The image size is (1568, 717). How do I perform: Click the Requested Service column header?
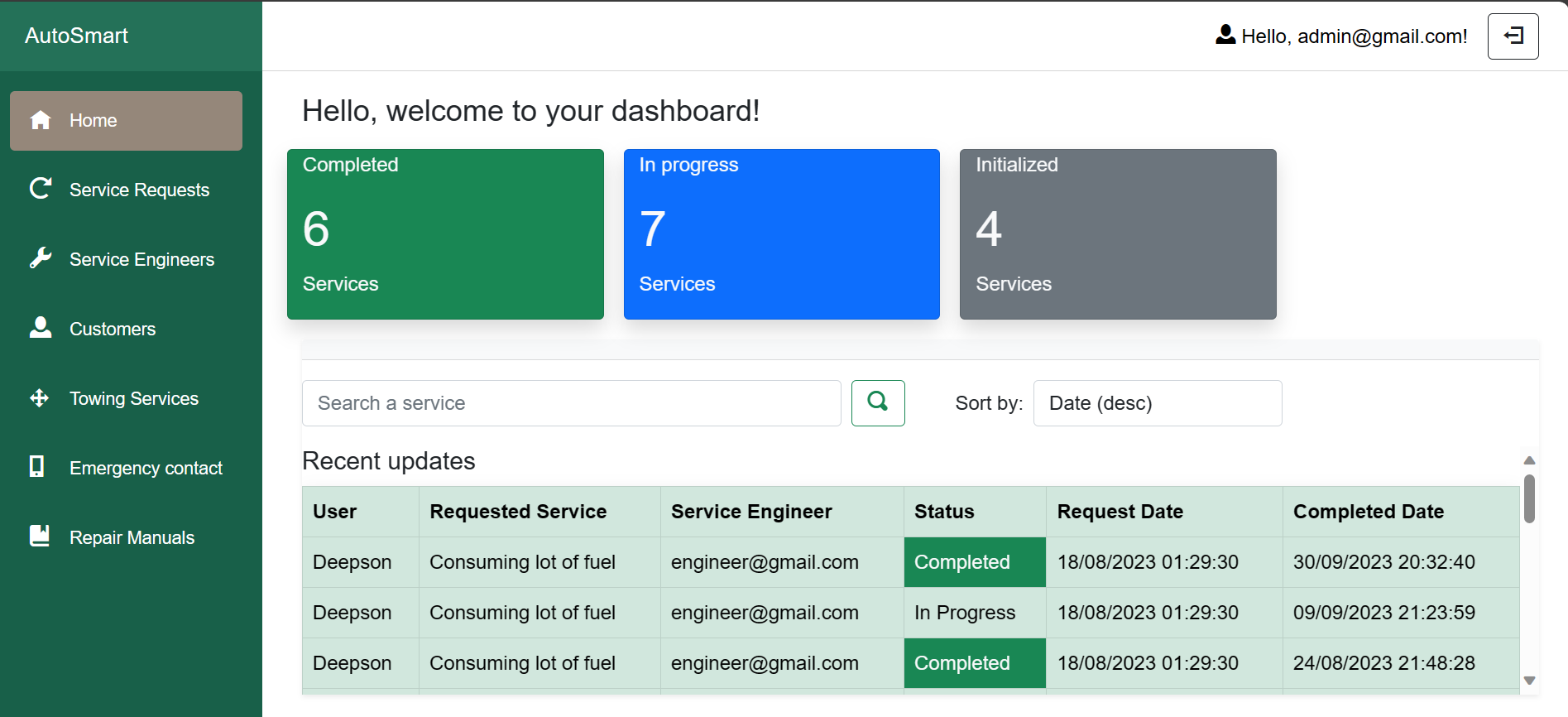coord(539,512)
